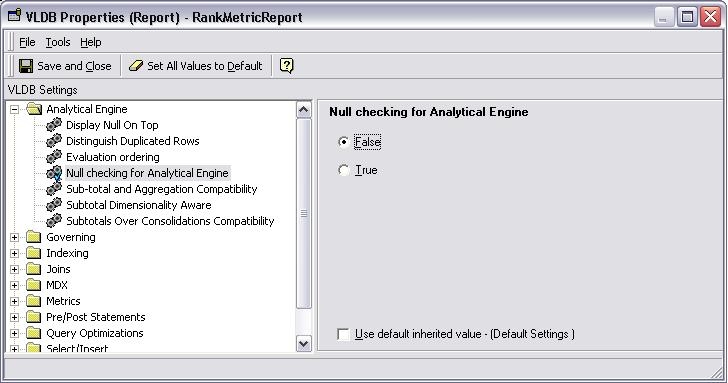Click the gear icon beside Subtotals Over Consolidations Compatibility

coord(54,221)
